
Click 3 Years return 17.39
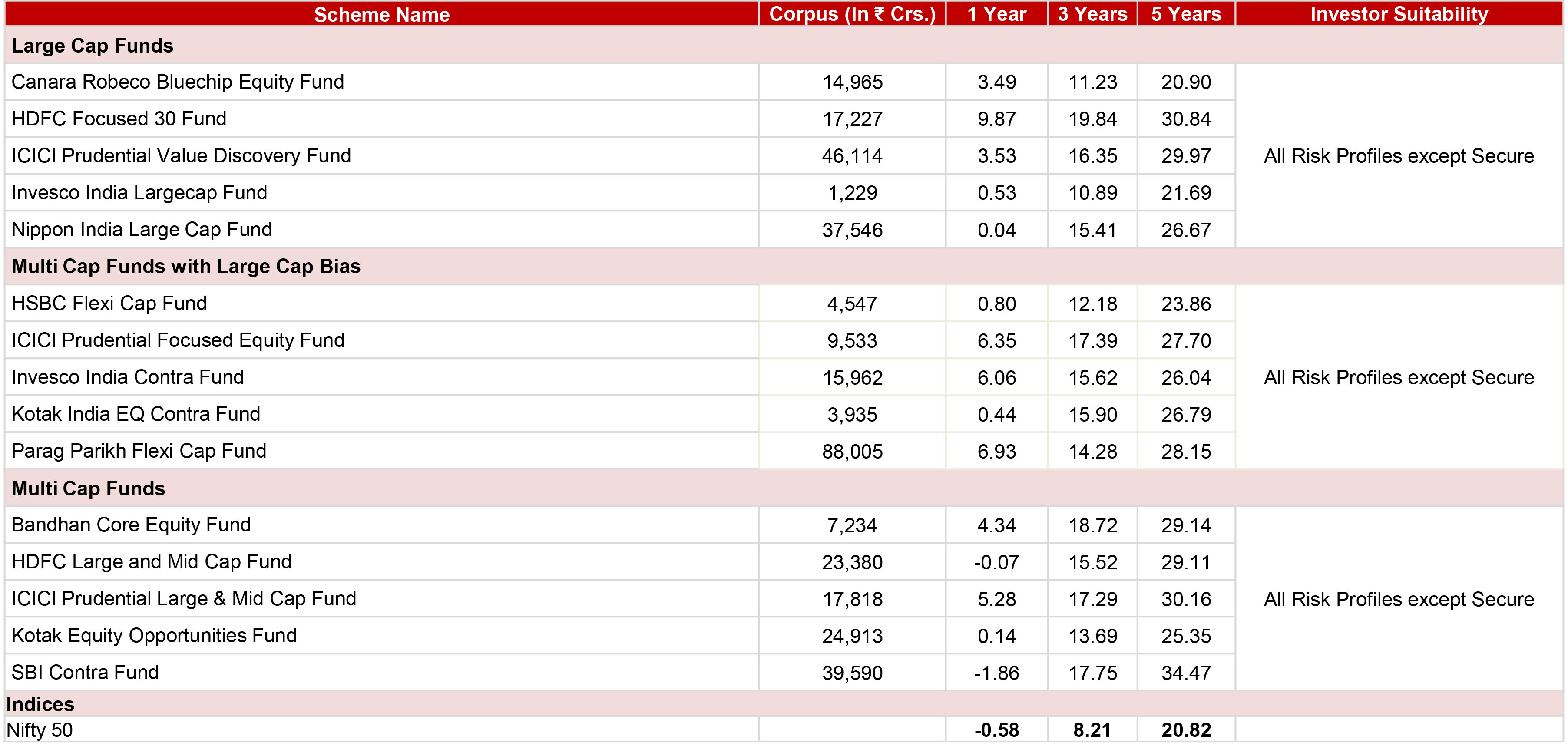[x=1093, y=341]
